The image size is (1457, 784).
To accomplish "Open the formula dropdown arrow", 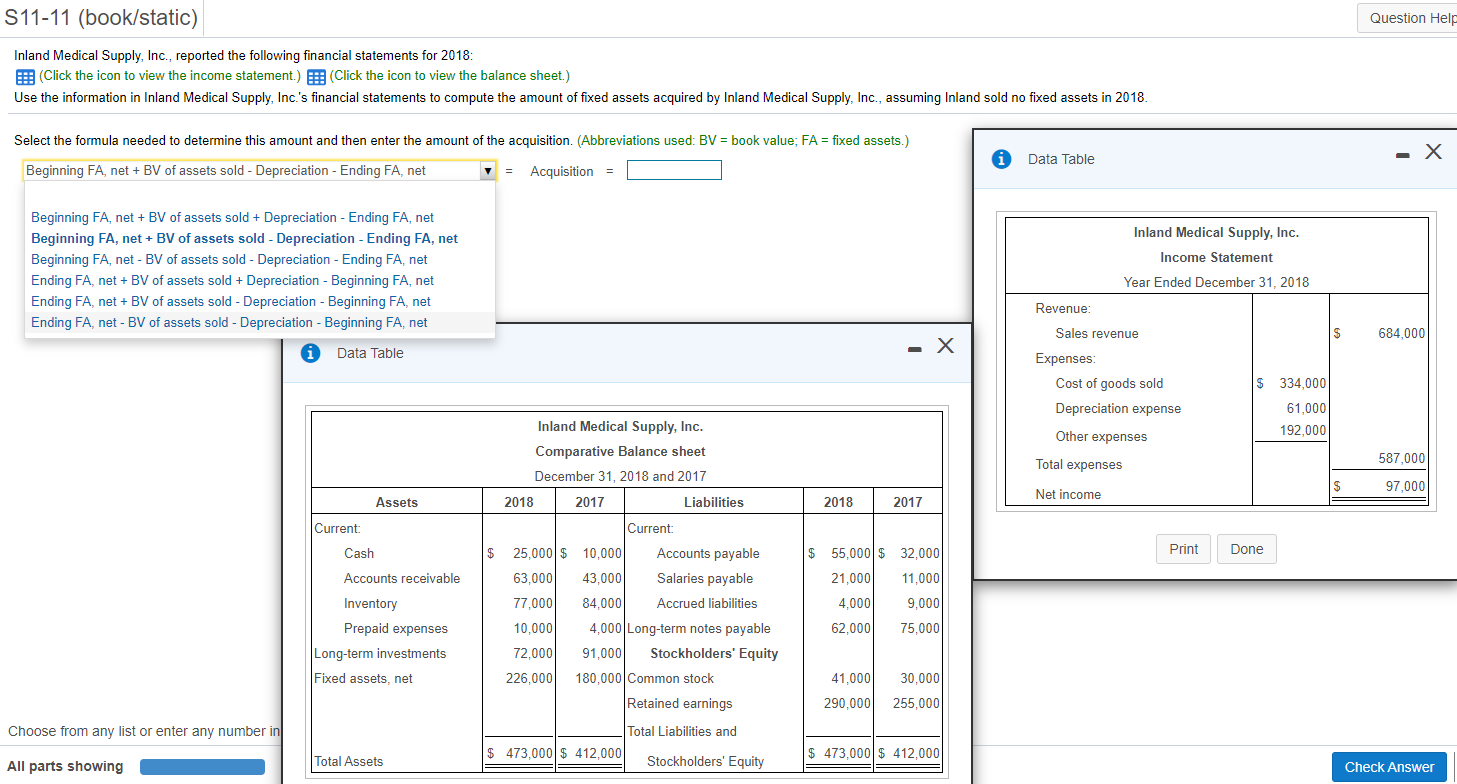I will point(487,171).
